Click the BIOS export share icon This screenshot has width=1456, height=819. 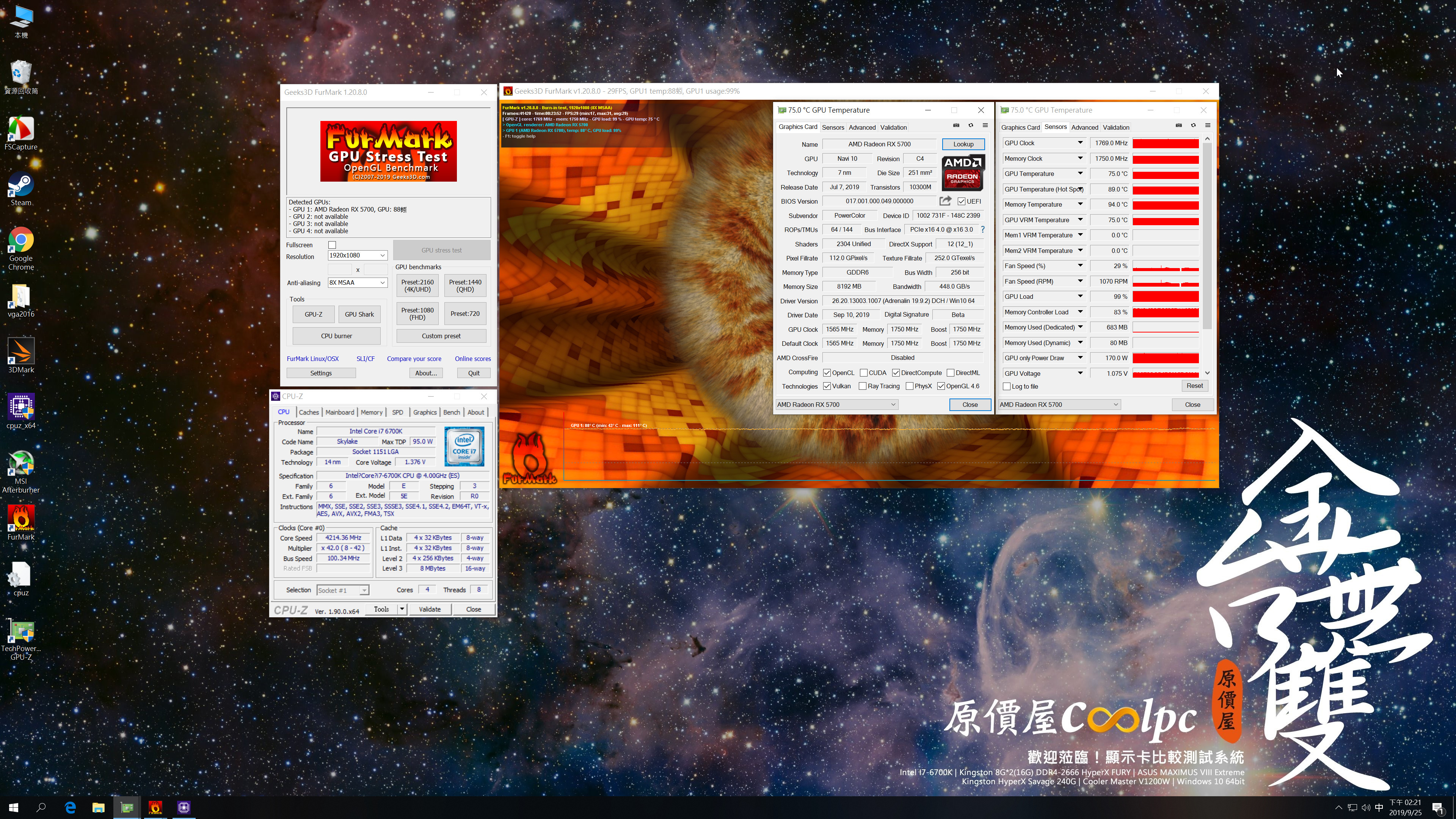[x=945, y=201]
